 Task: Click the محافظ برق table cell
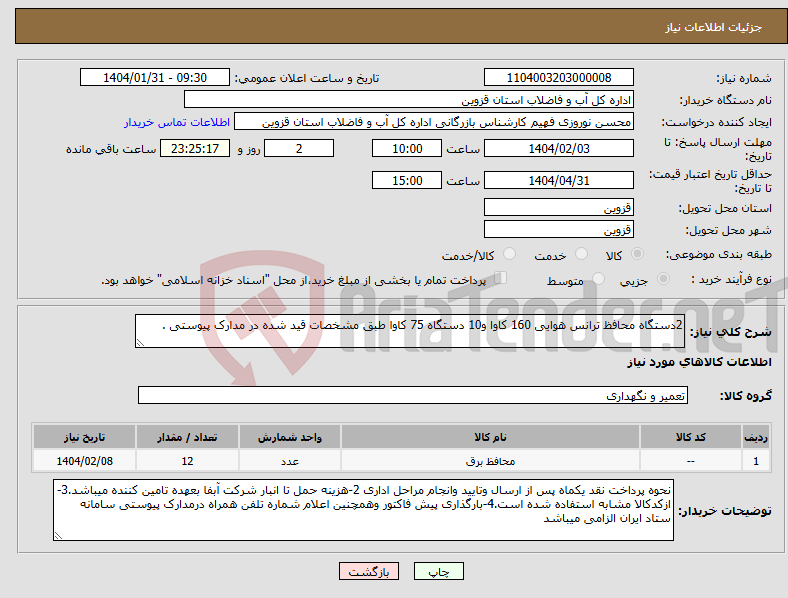[490, 461]
